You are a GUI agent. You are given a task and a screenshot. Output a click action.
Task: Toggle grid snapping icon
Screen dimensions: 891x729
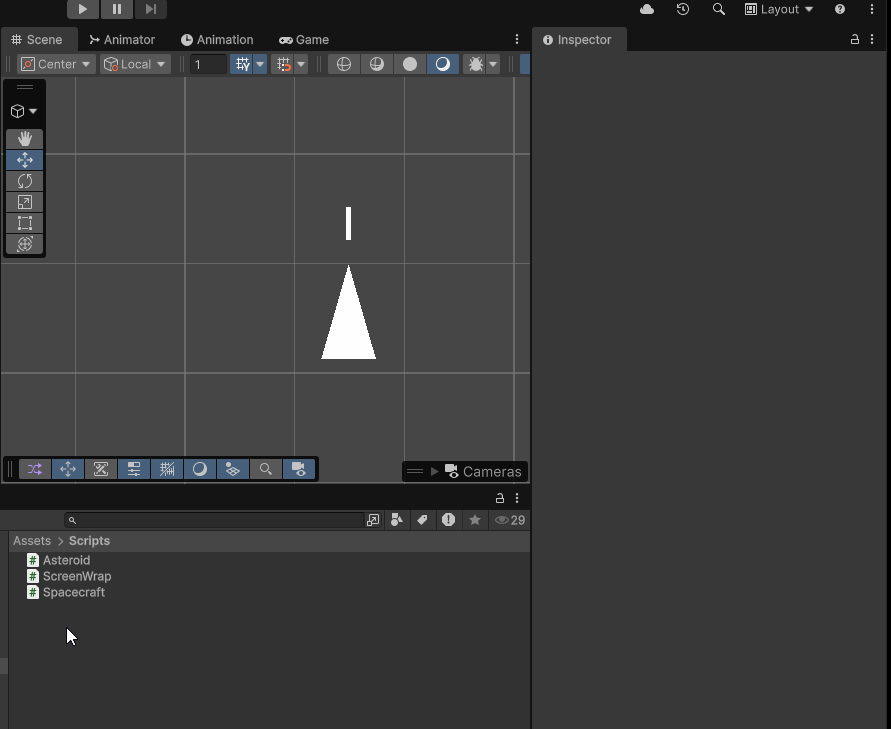[x=283, y=64]
